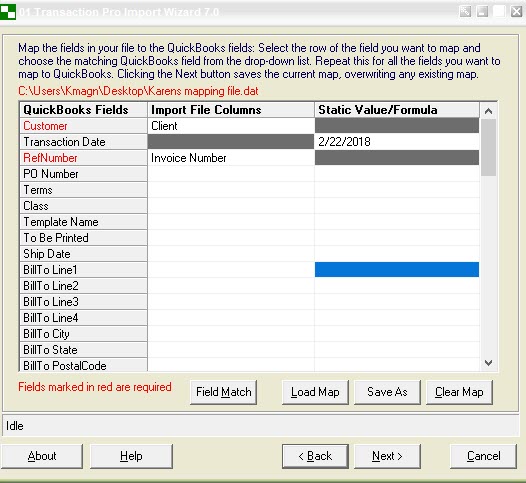The image size is (526, 483).
Task: Select the BillTo Line4 field row
Action: [84, 318]
